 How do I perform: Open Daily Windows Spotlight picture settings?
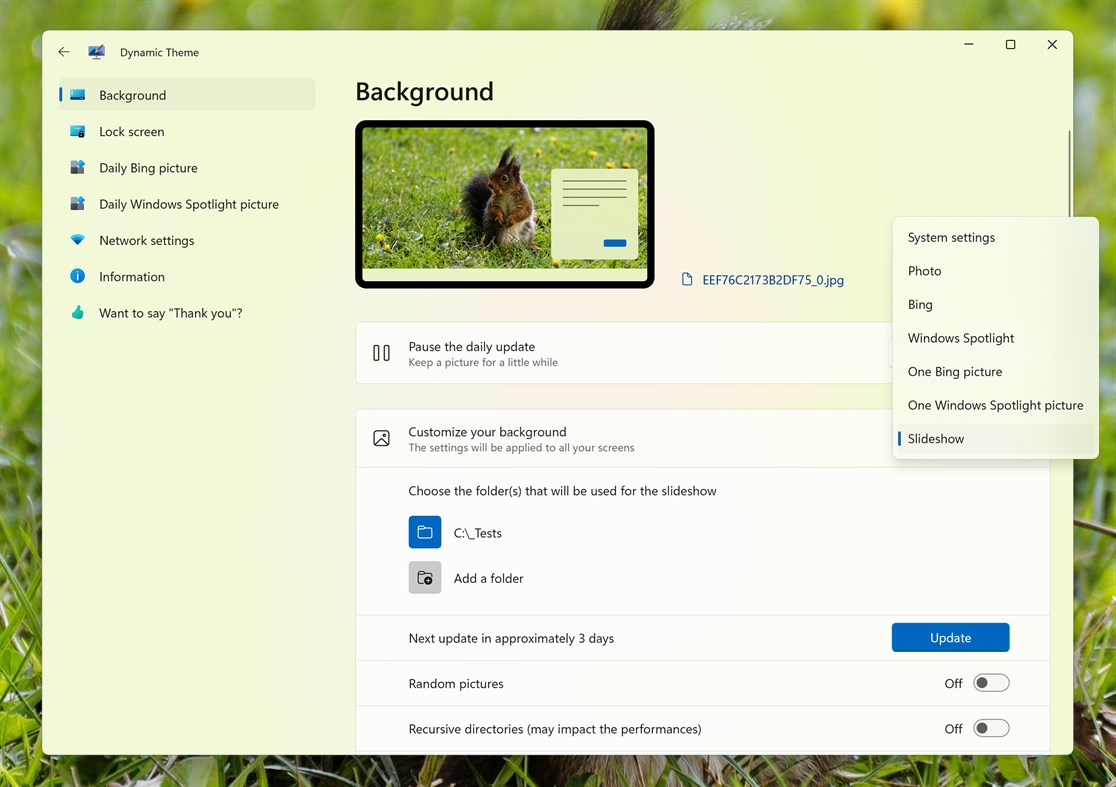78,203
